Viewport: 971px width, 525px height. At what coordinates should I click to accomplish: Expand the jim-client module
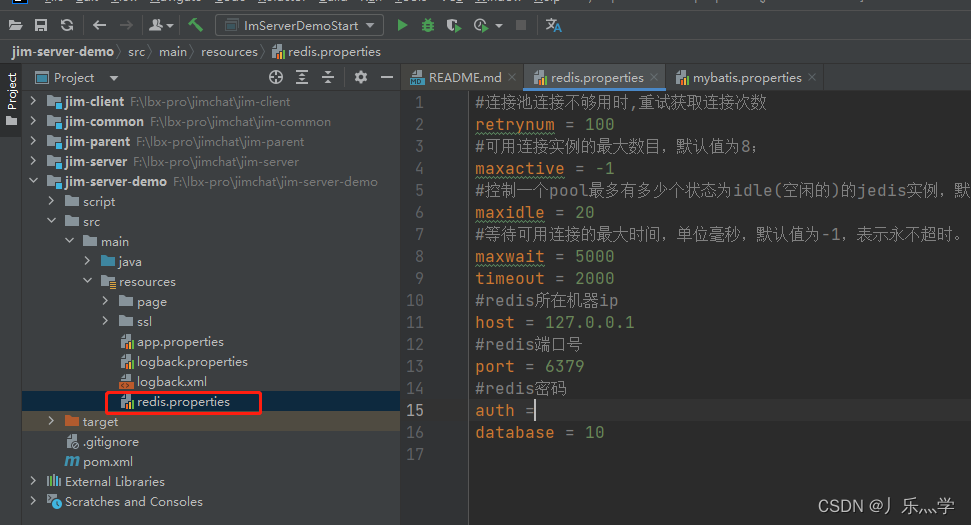click(x=33, y=101)
